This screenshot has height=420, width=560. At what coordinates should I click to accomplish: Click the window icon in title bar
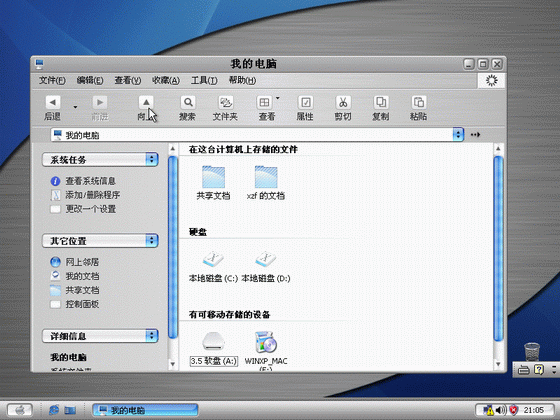39,64
